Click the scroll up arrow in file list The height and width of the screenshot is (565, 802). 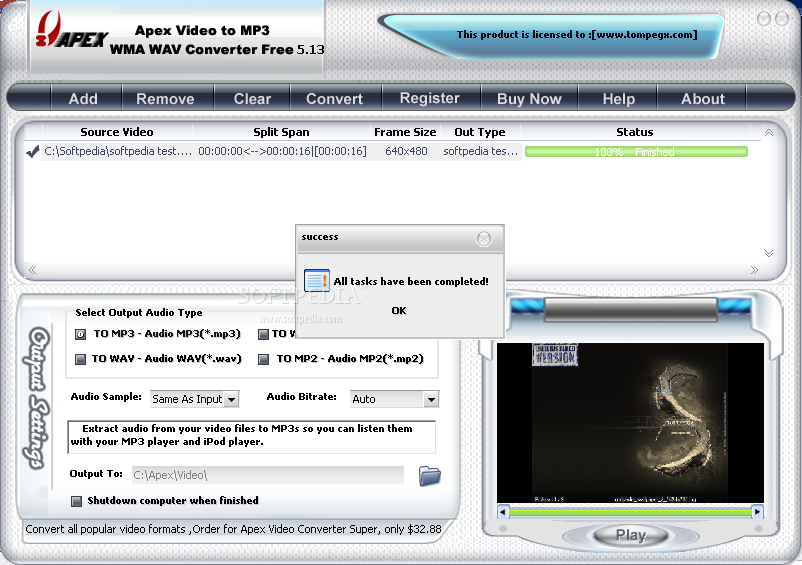tap(768, 133)
